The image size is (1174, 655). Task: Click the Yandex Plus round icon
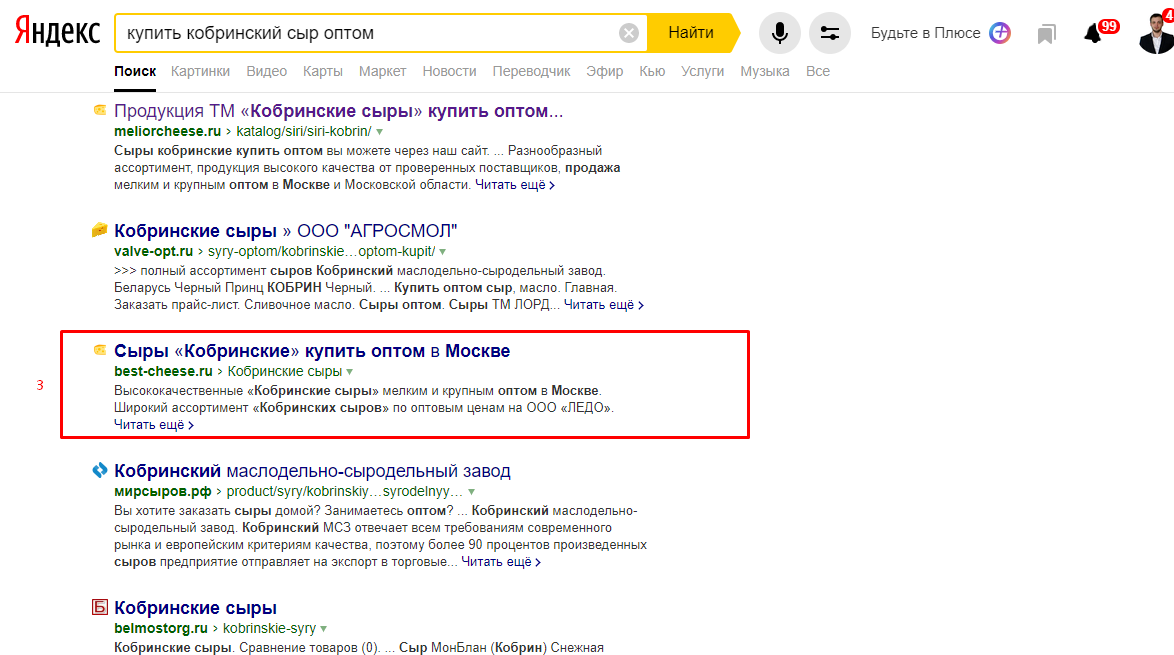1000,33
